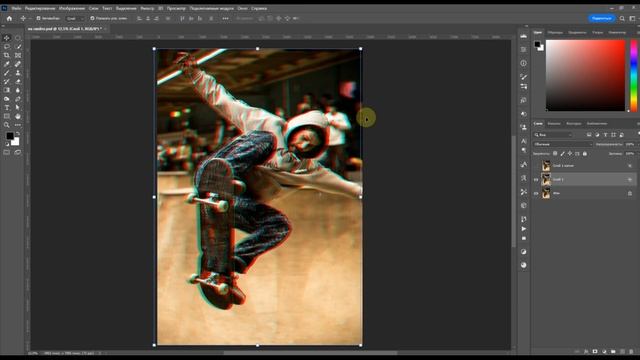Viewport: 640px width, 360px height.
Task: Select the Rectangle shape tool
Action: [7, 116]
